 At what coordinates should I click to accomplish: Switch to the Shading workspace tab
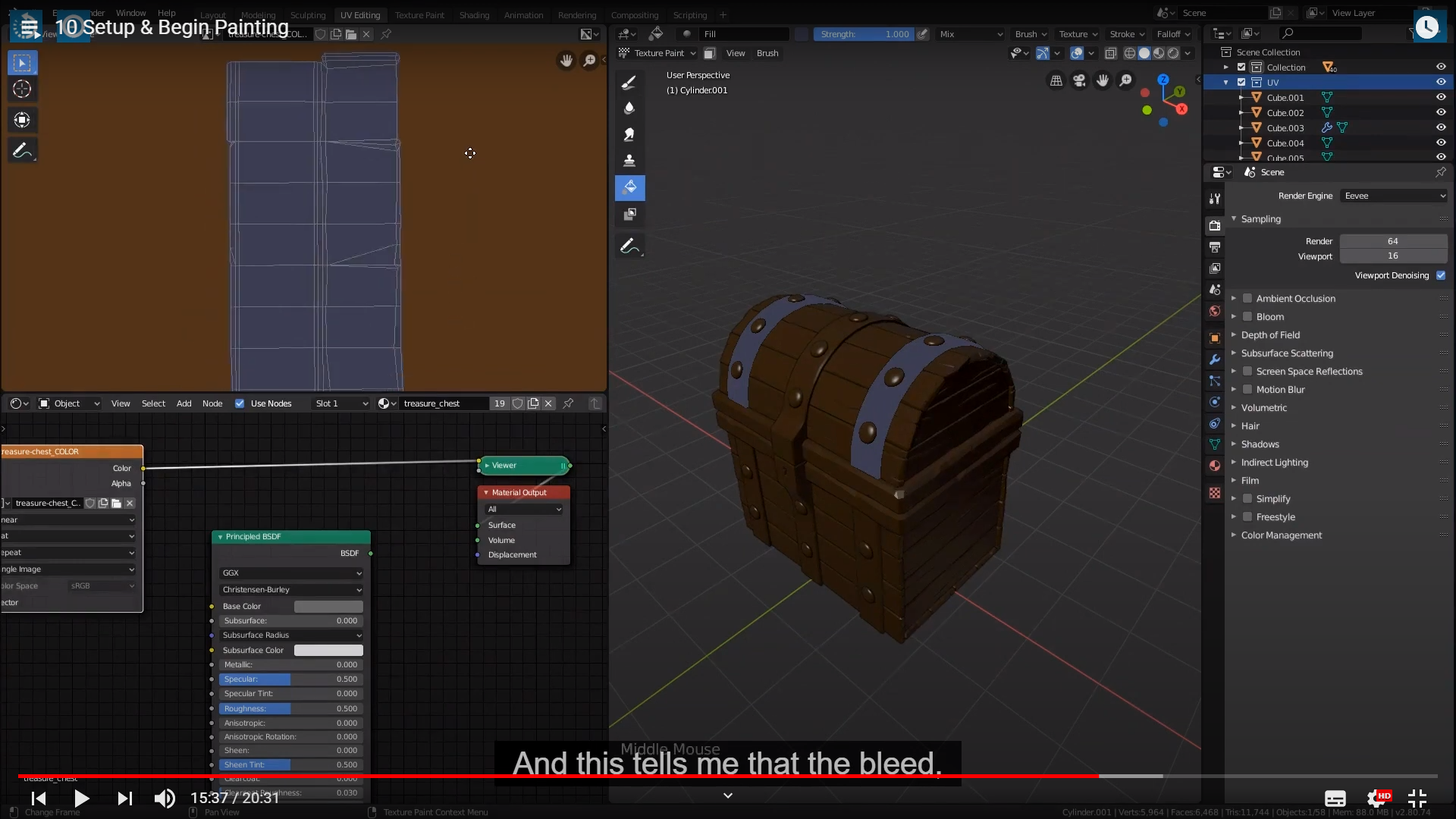click(474, 15)
